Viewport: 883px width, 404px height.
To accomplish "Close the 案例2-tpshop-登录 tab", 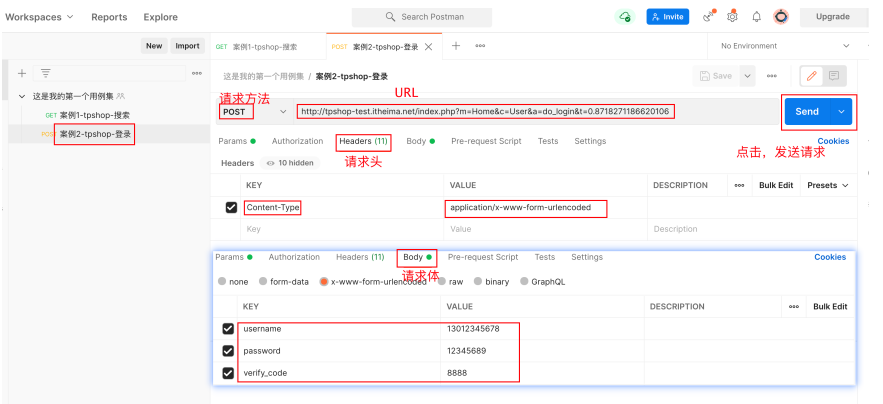I will point(429,47).
